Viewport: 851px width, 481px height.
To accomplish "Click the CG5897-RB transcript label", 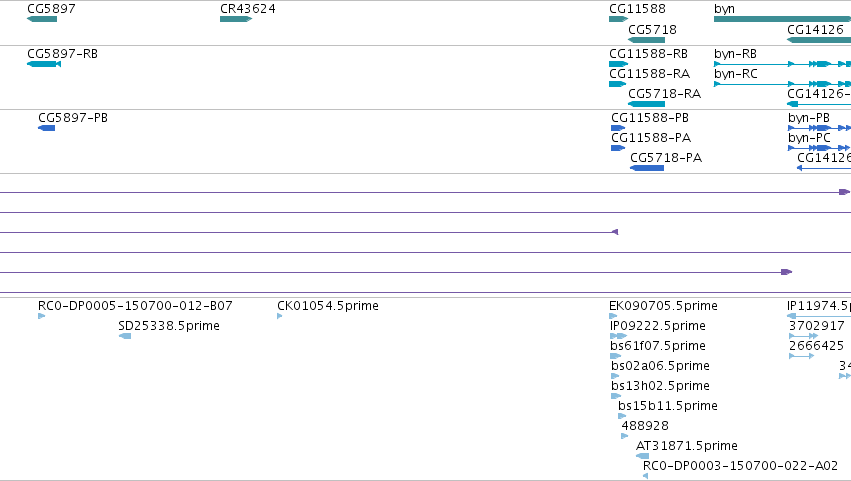I will (x=62, y=54).
